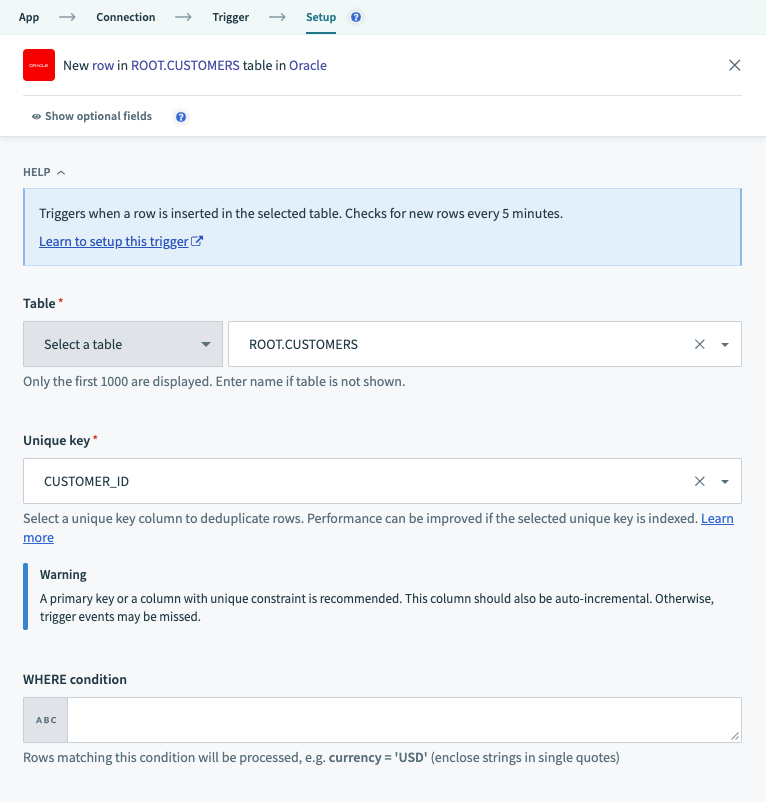Click the ABC text type icon
The width and height of the screenshot is (766, 802).
[x=46, y=720]
